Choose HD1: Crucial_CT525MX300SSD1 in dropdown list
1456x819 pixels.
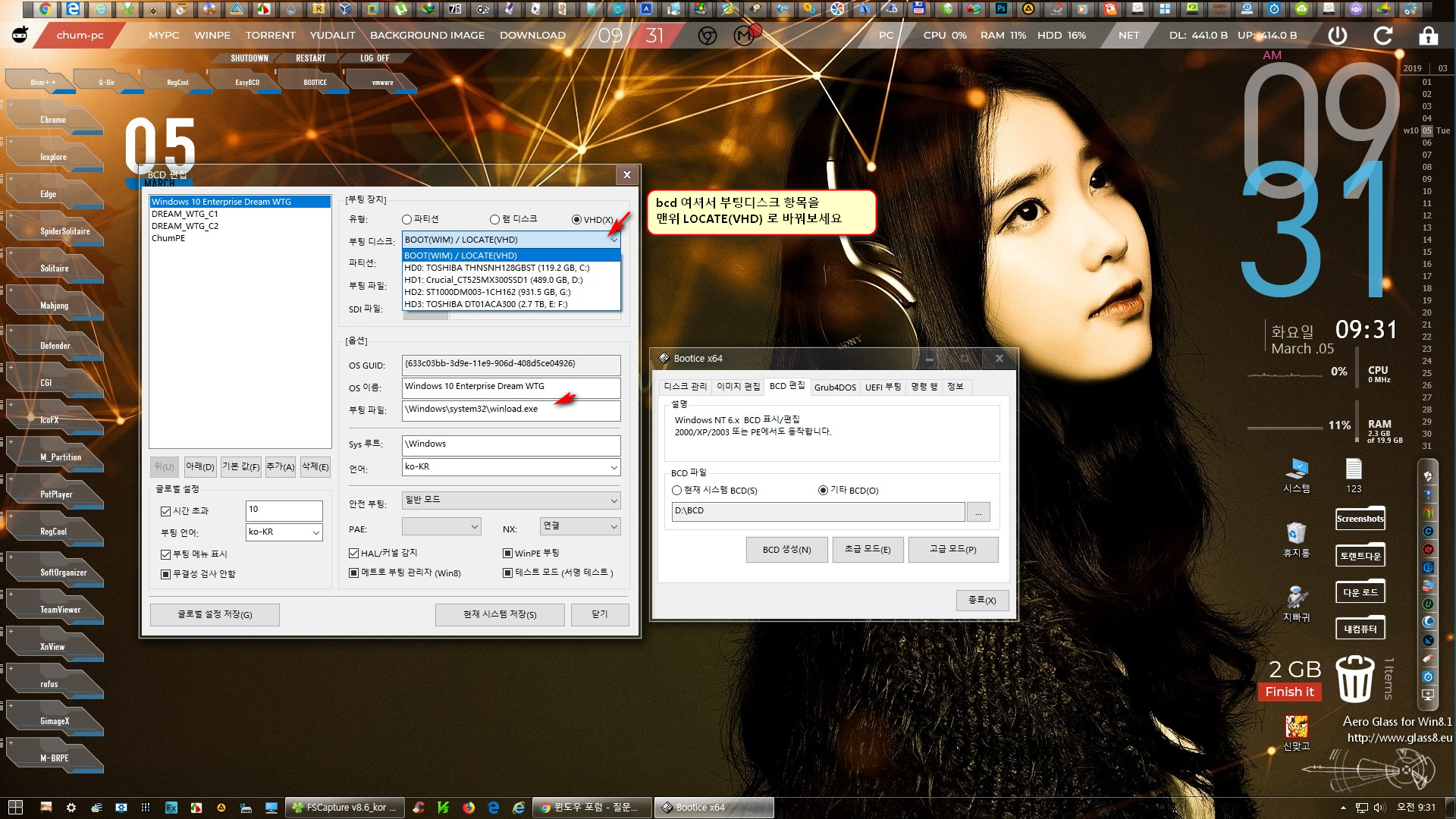511,280
